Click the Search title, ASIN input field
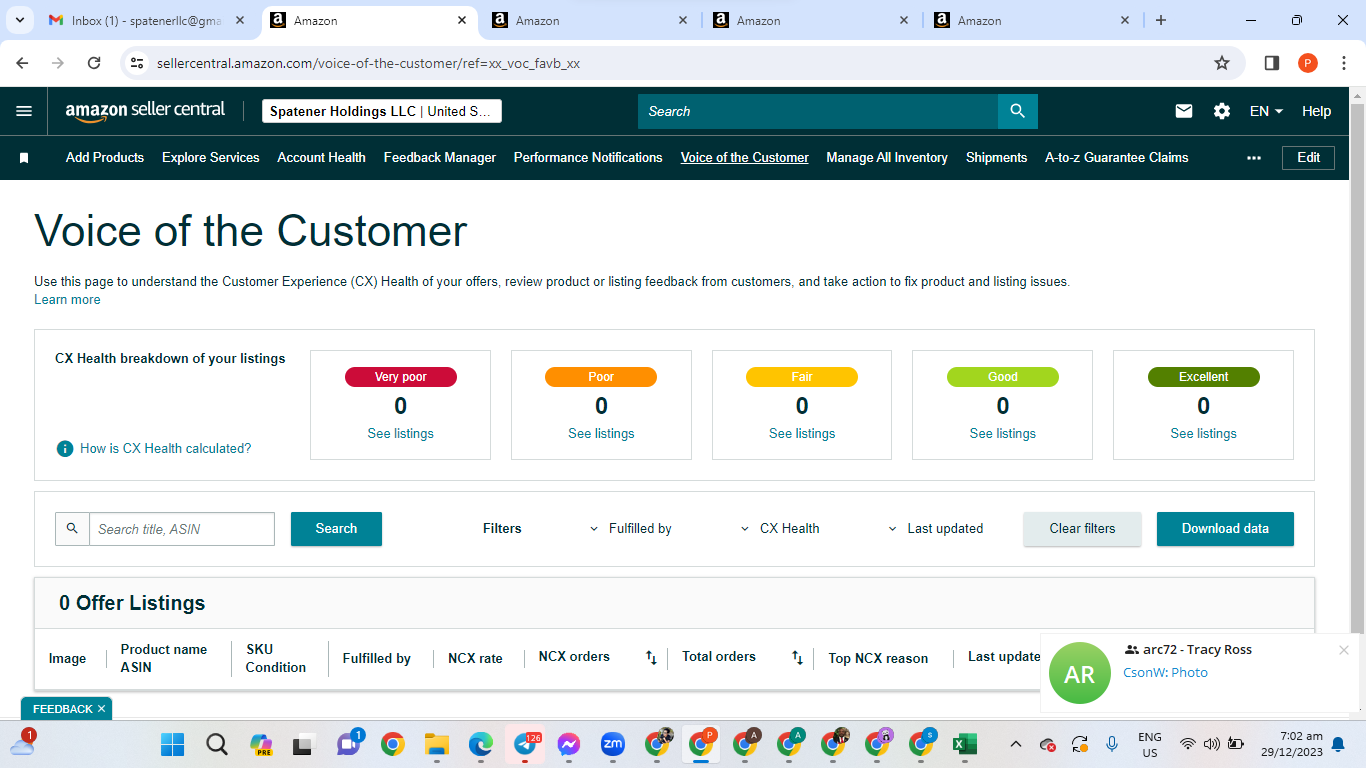Viewport: 1366px width, 768px height. click(182, 529)
